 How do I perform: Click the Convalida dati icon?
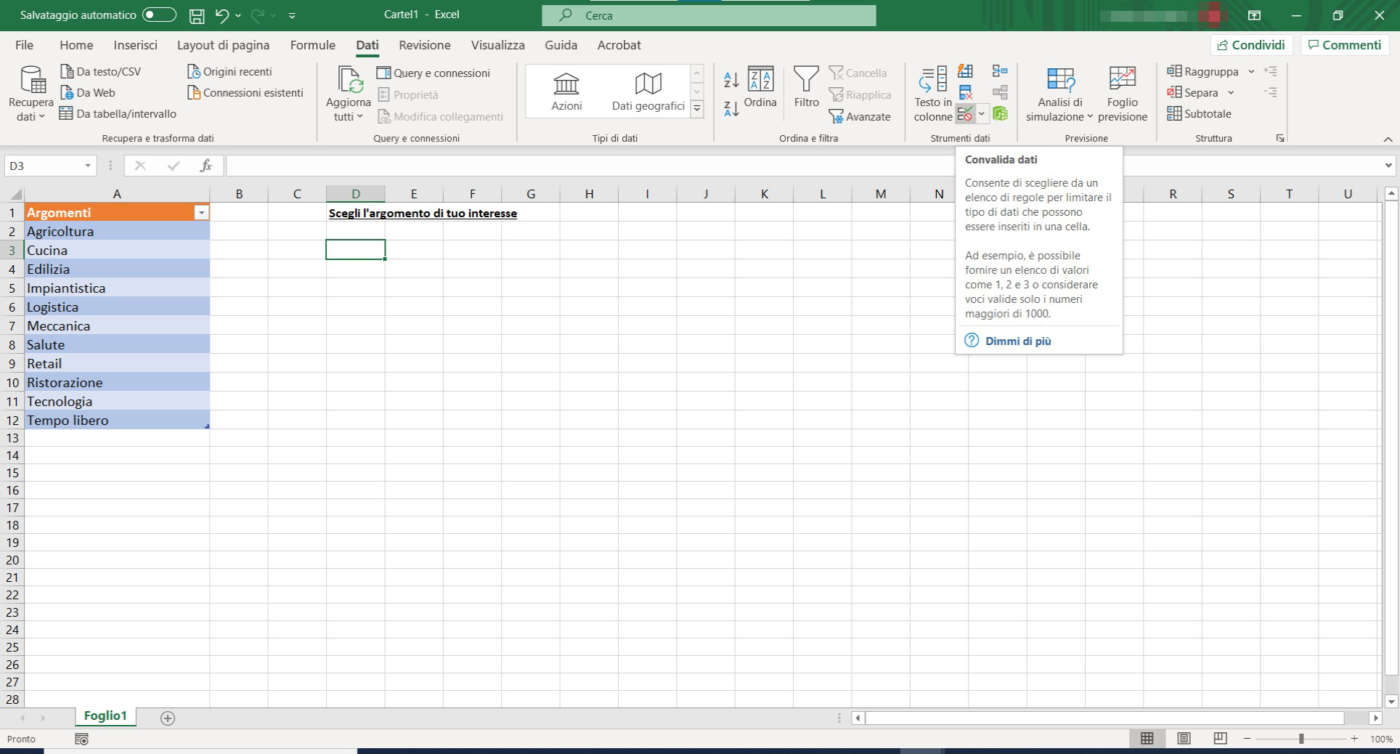(965, 114)
